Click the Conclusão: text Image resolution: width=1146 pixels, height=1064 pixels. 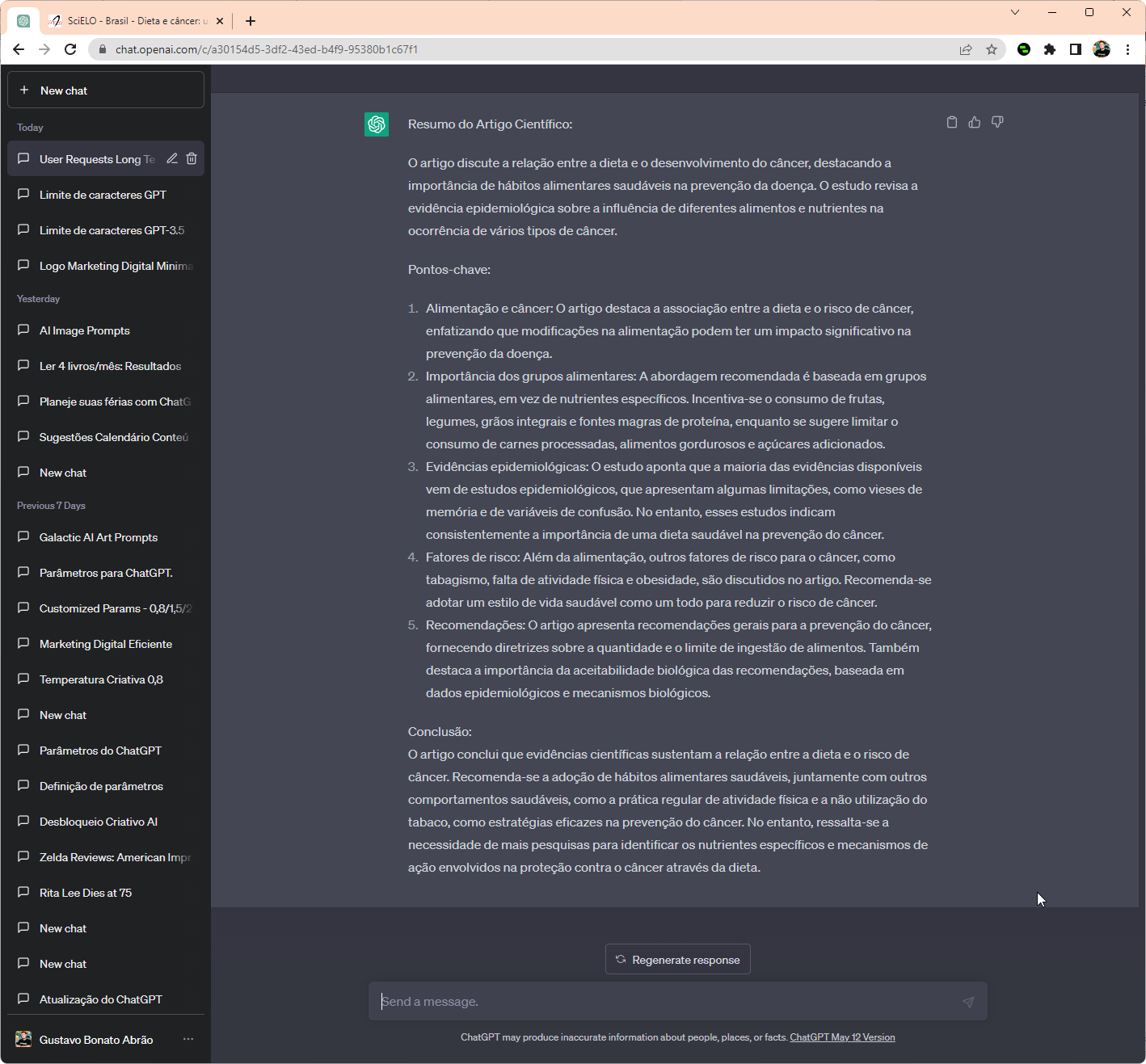(440, 732)
